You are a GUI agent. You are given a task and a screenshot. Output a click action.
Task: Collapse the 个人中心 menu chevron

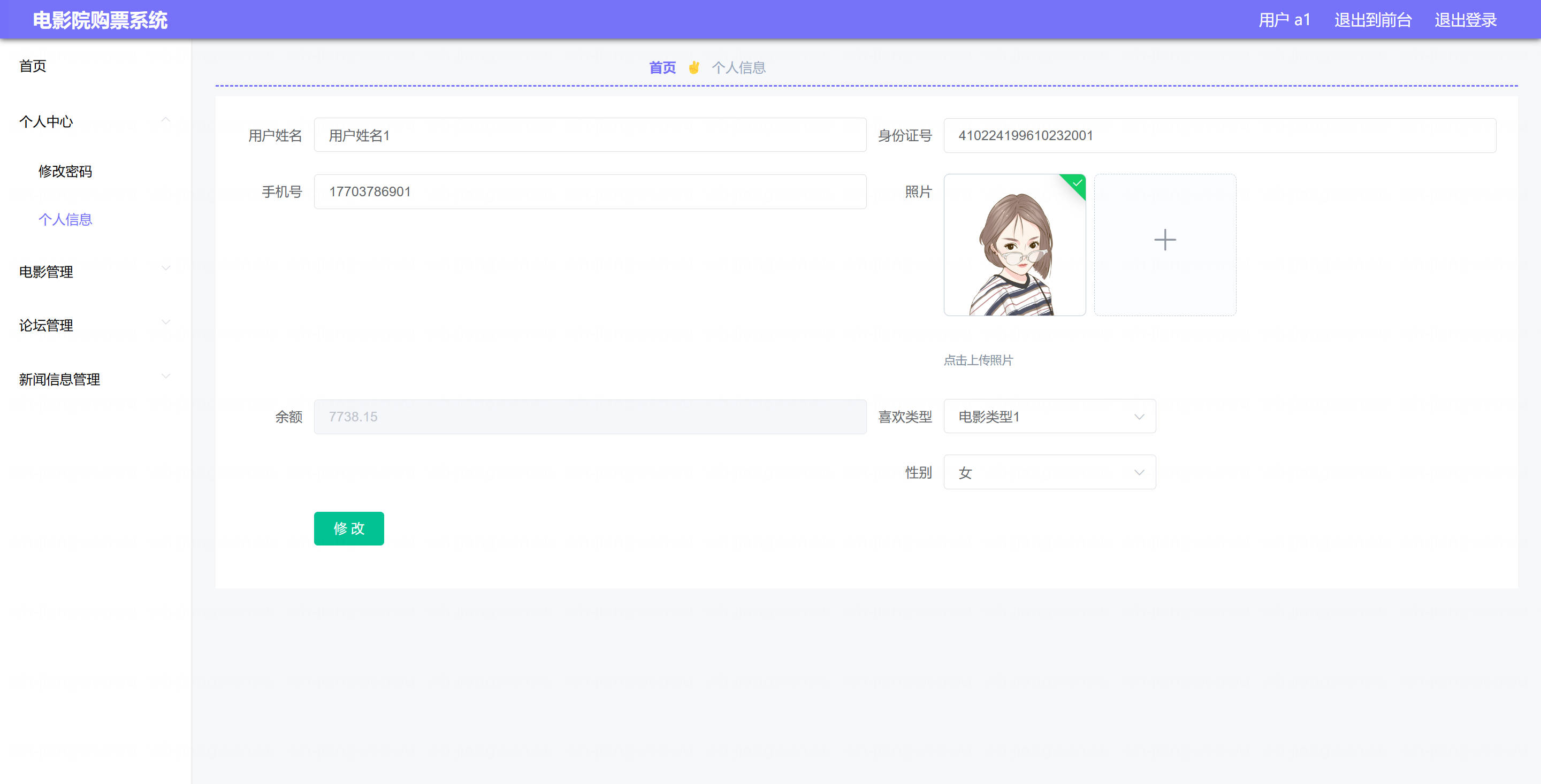(166, 120)
